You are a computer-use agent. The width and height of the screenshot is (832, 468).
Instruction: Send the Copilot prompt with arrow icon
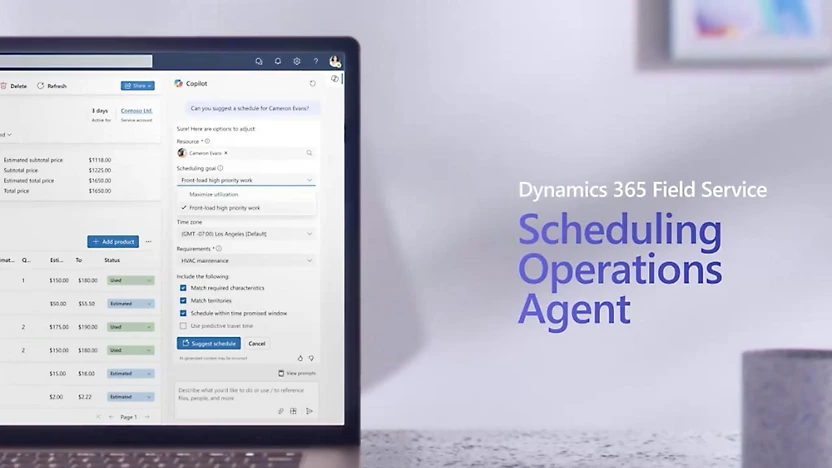(x=309, y=411)
